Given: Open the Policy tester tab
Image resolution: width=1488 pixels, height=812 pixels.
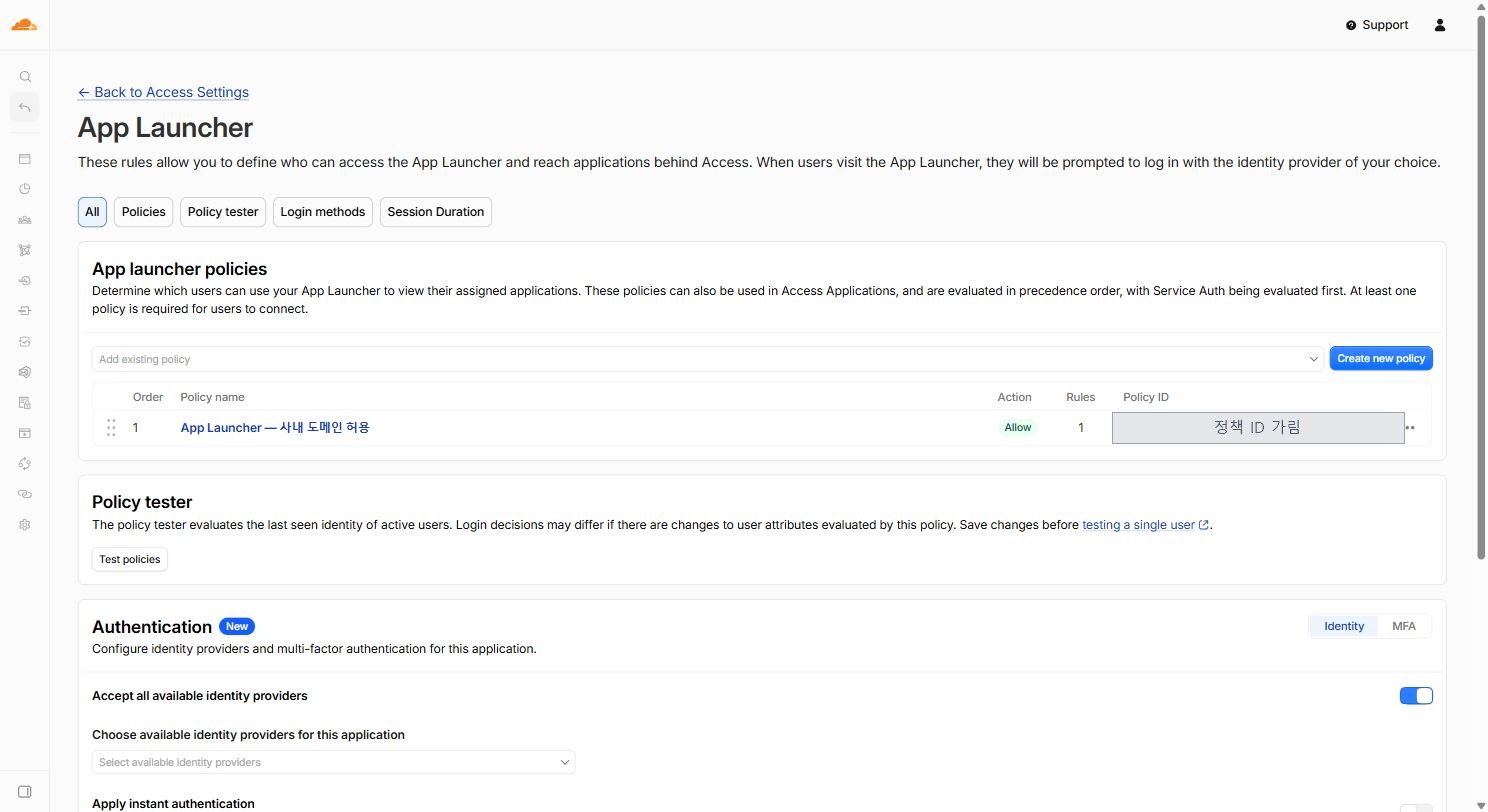Looking at the screenshot, I should (223, 212).
